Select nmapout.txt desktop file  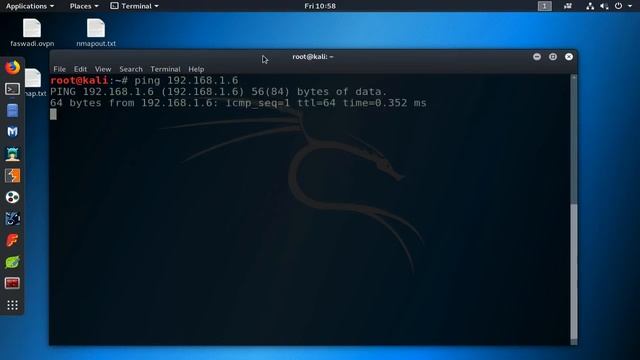[x=96, y=33]
